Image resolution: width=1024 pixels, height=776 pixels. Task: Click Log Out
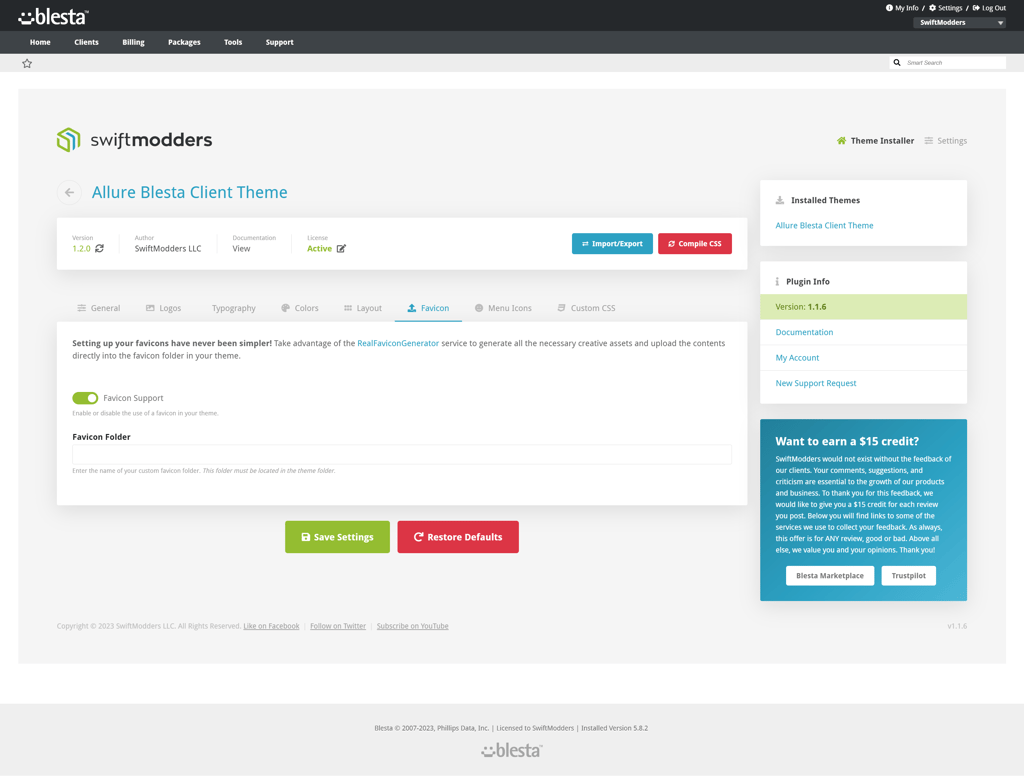989,8
